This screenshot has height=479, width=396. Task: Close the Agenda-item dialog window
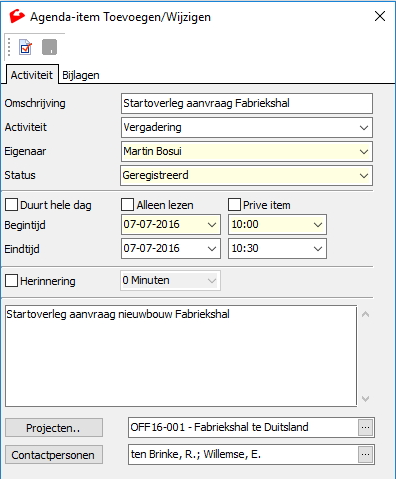(x=380, y=16)
